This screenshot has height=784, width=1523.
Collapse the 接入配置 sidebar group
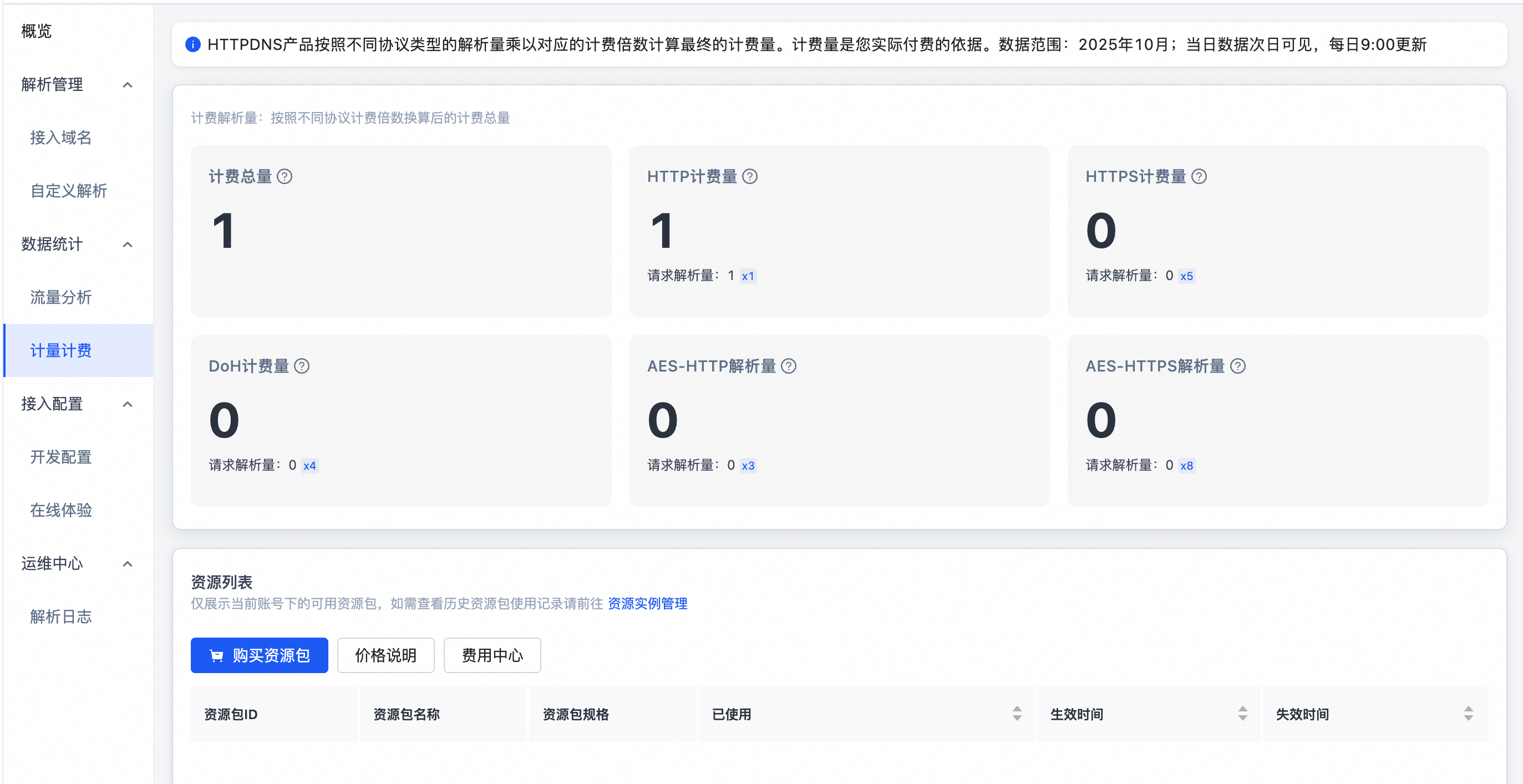pos(127,404)
